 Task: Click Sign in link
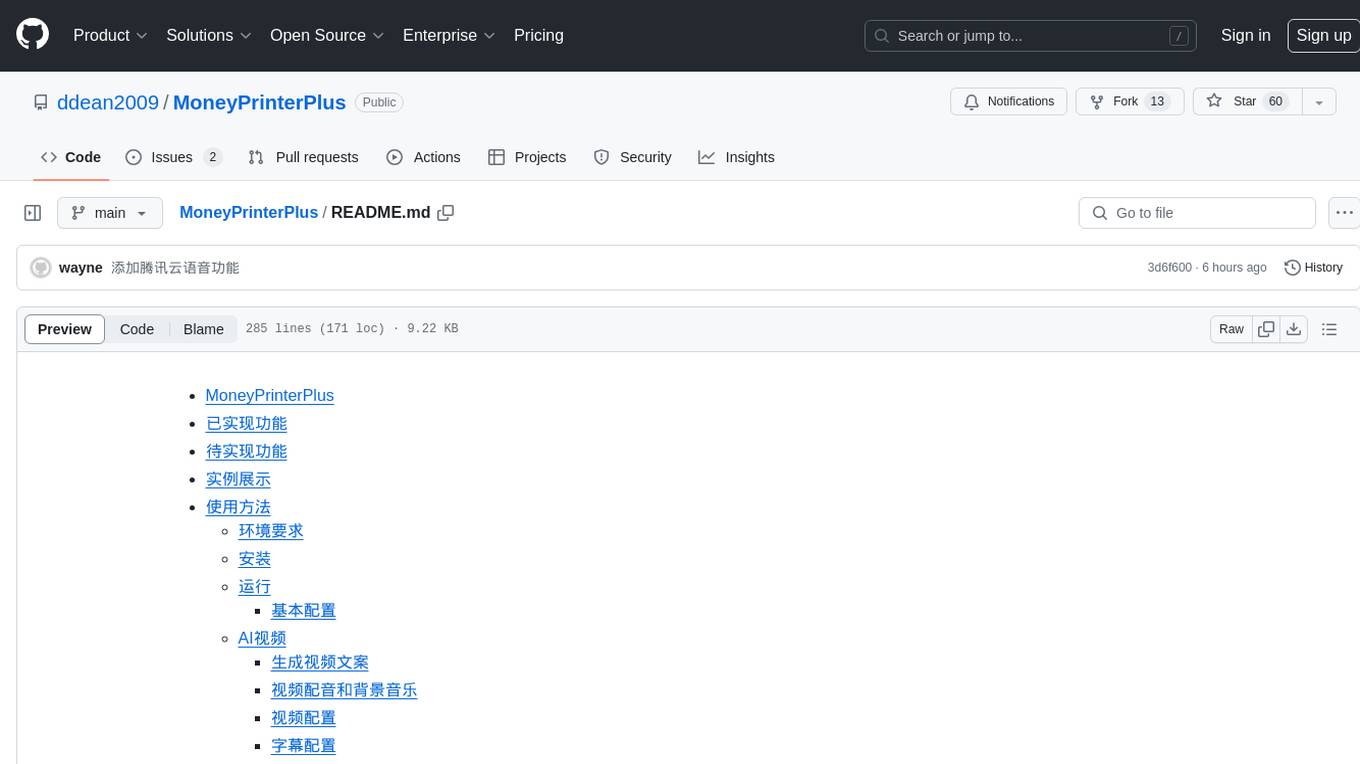tap(1246, 35)
